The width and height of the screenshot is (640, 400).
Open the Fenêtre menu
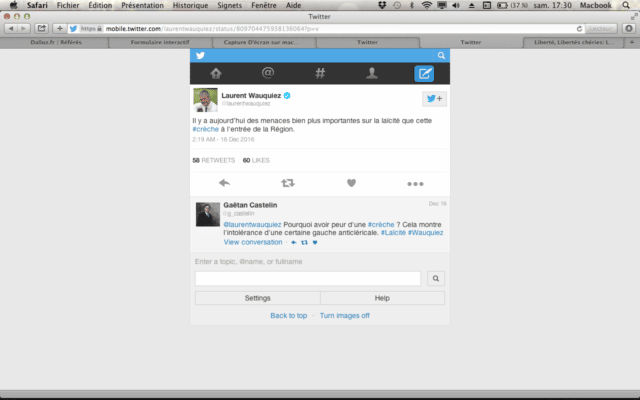(x=264, y=5)
